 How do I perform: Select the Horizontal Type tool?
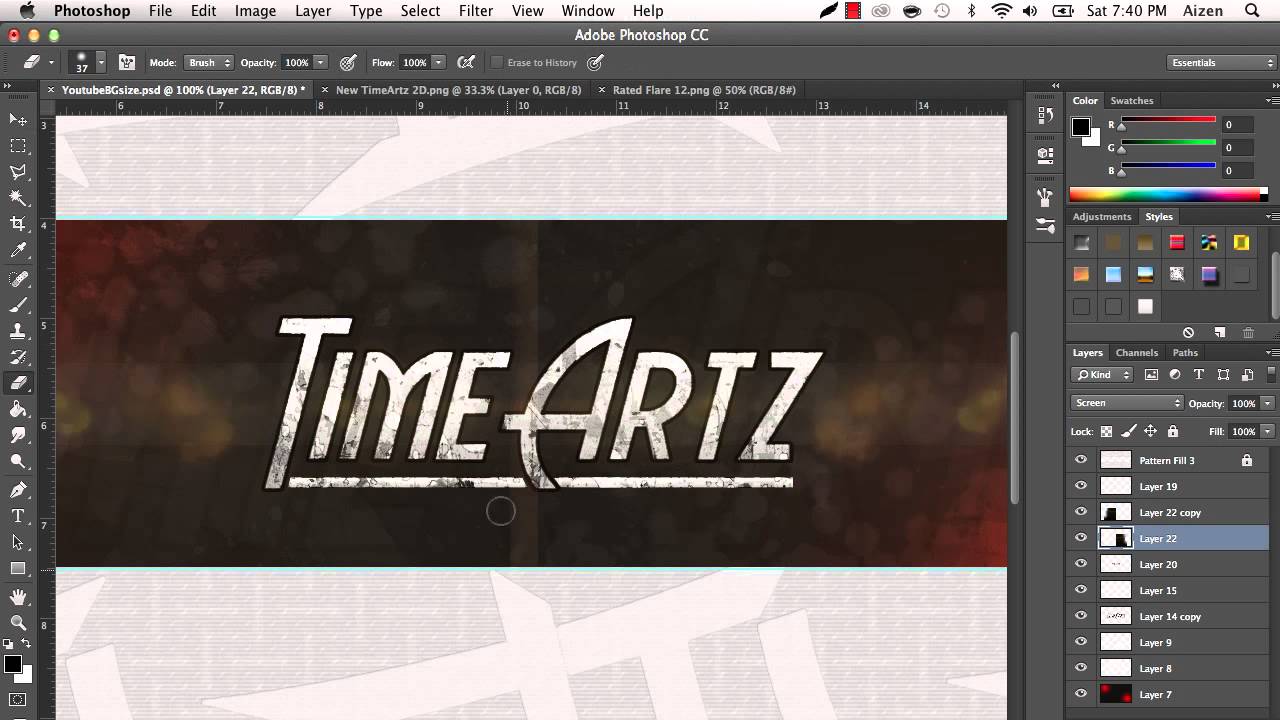click(x=18, y=516)
